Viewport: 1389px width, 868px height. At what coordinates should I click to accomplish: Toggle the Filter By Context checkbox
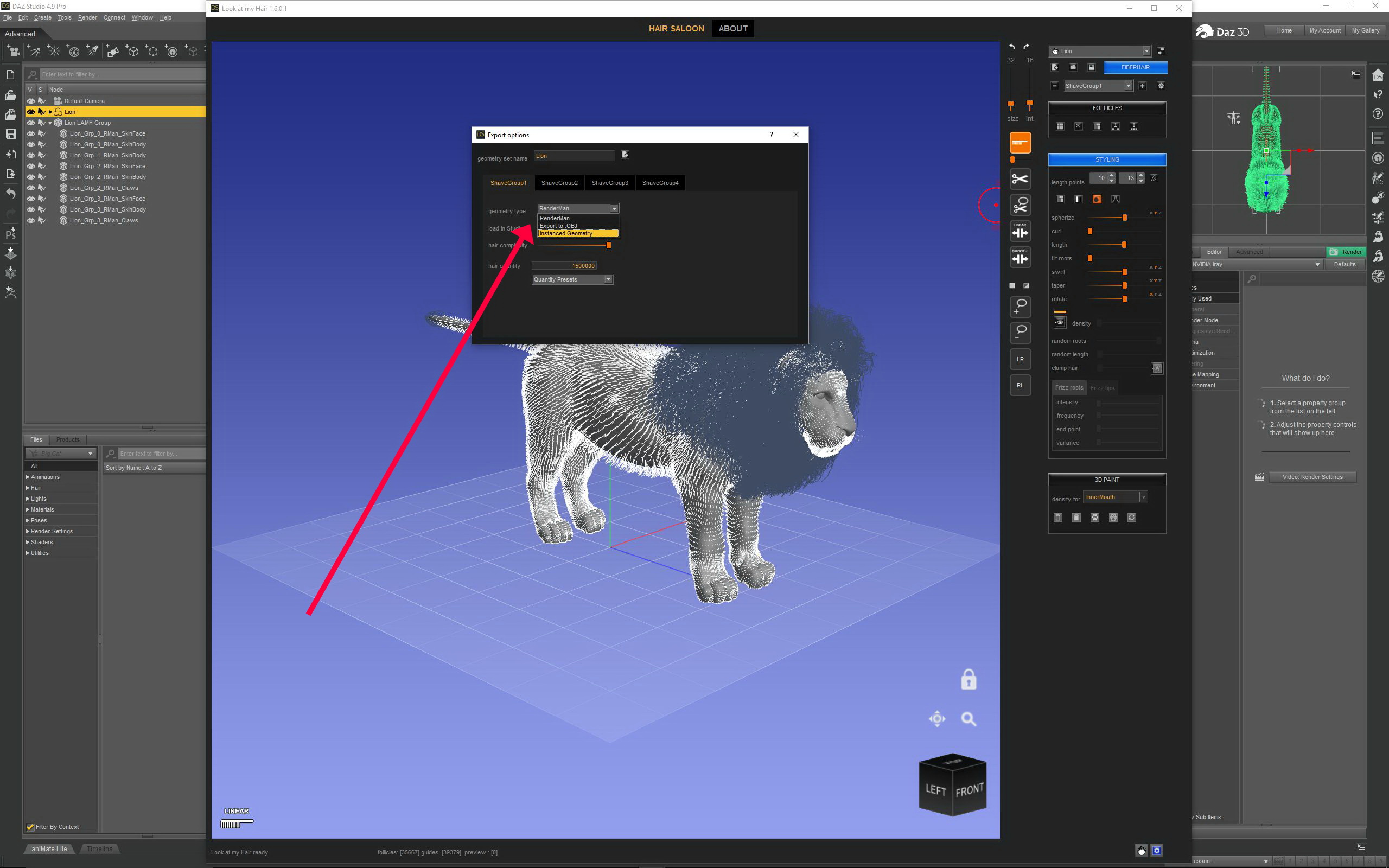pos(30,827)
